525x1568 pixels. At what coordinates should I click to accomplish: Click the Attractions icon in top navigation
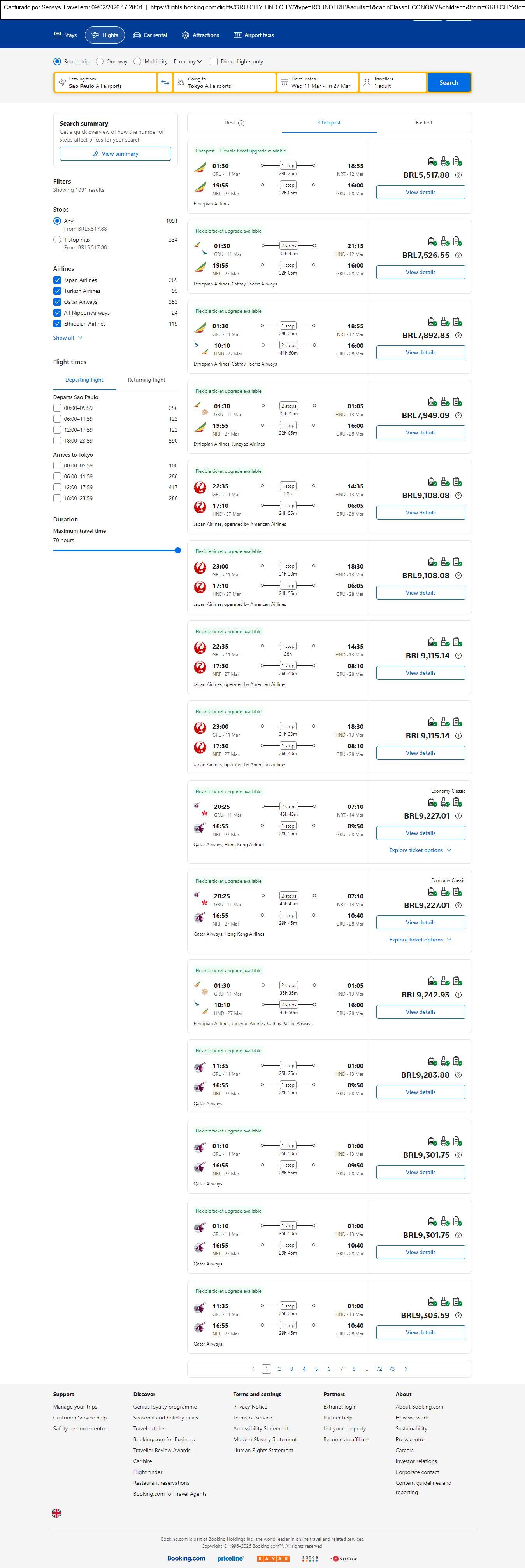[186, 35]
